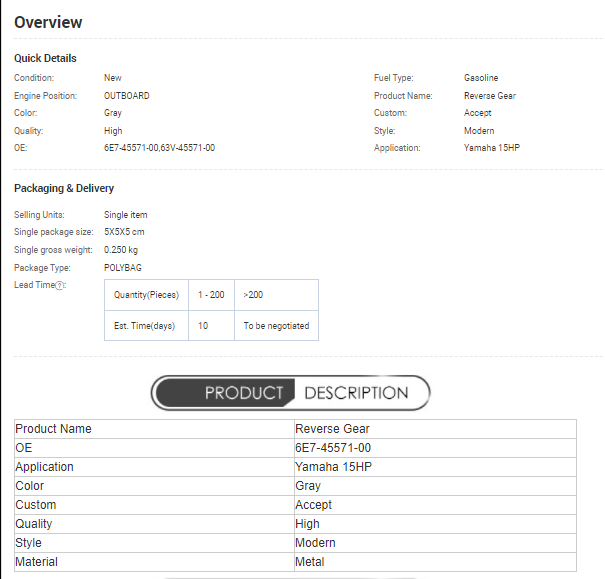Click the Single package size value 5X5X5 cm
This screenshot has height=579, width=605.
click(124, 232)
